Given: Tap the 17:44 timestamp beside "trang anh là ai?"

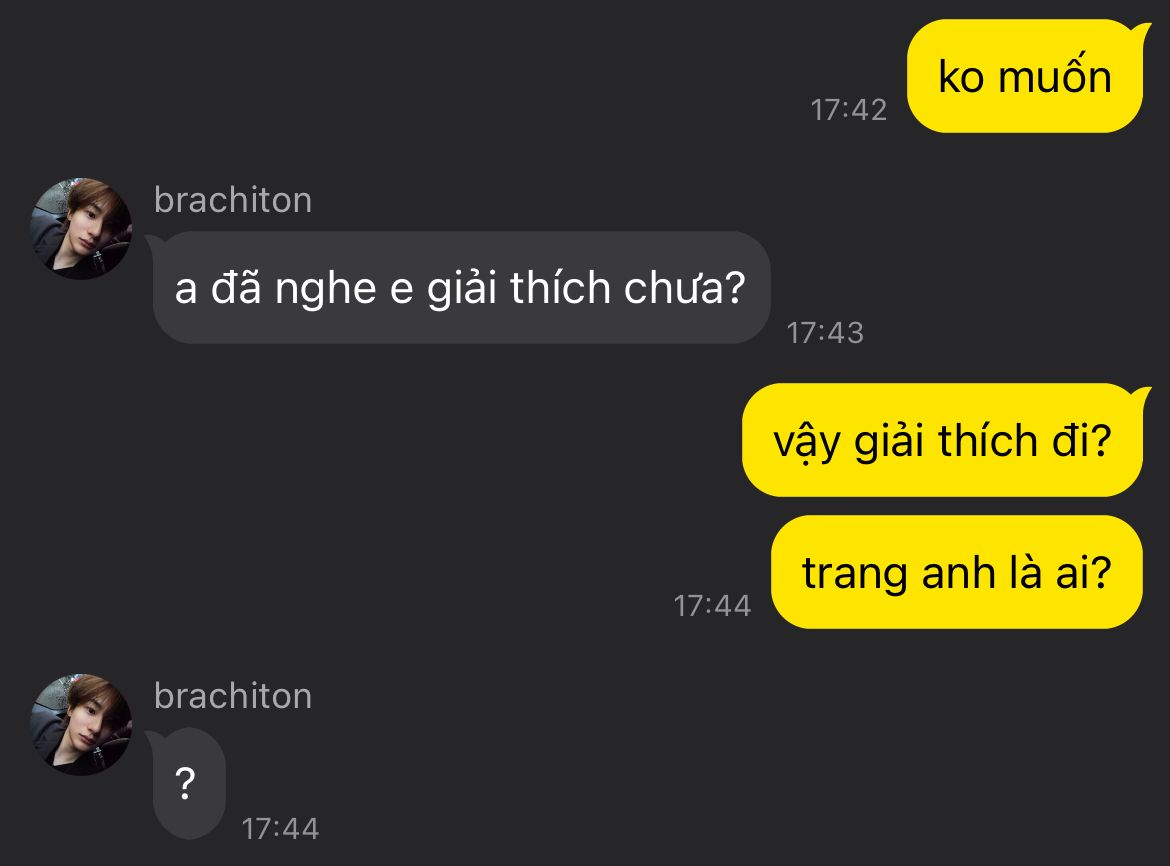Looking at the screenshot, I should [x=712, y=606].
